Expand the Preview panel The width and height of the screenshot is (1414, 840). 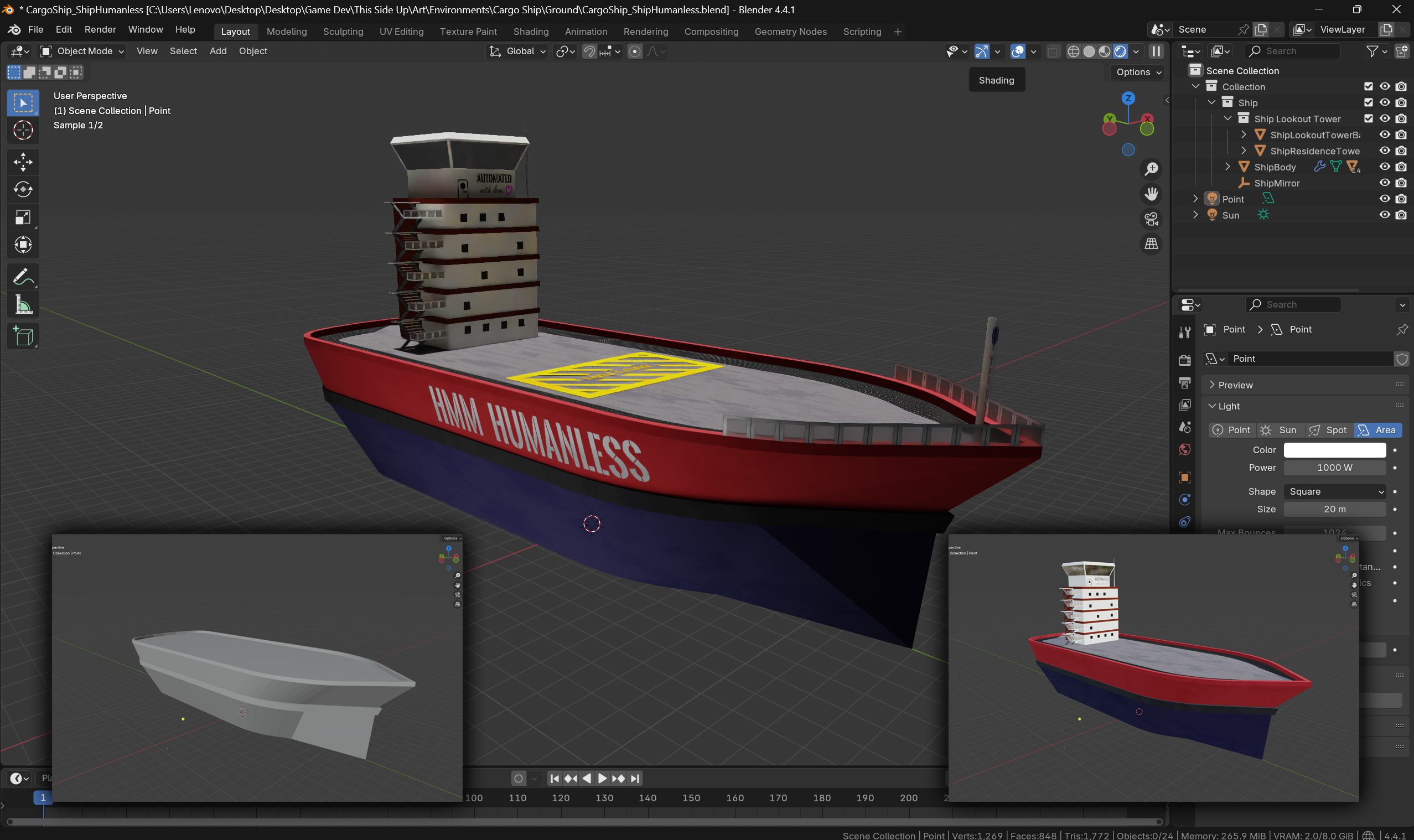(x=1235, y=385)
